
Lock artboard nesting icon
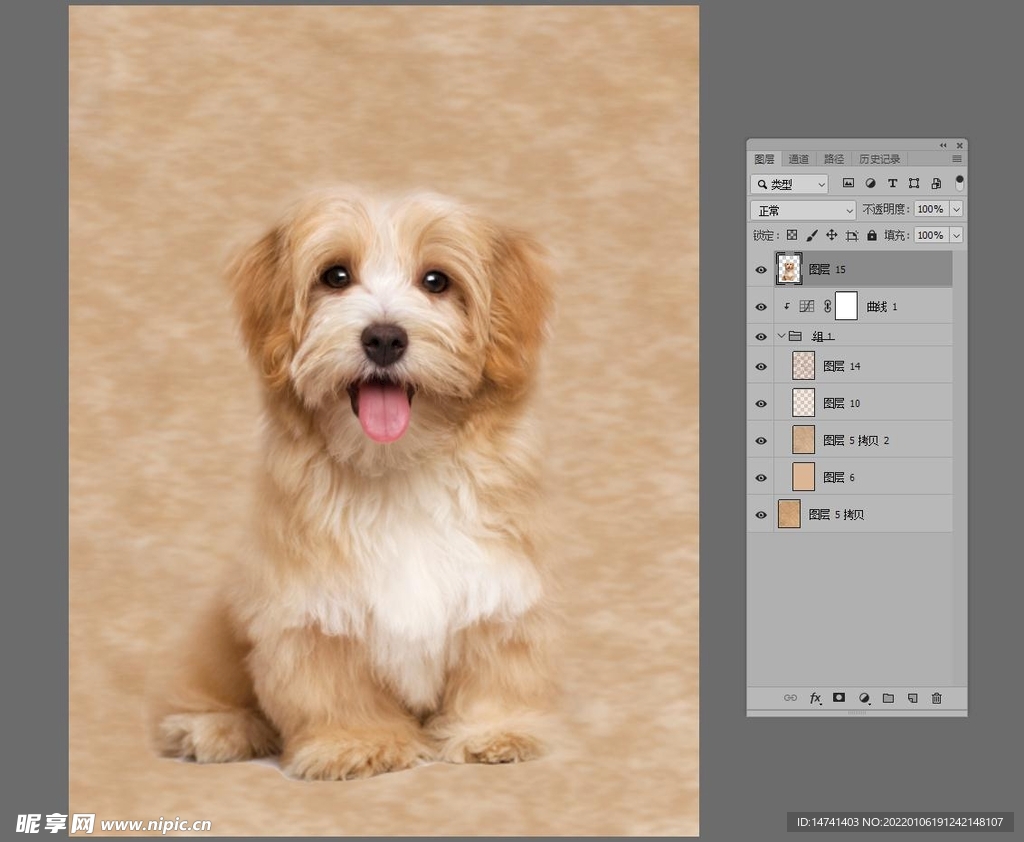coord(852,235)
